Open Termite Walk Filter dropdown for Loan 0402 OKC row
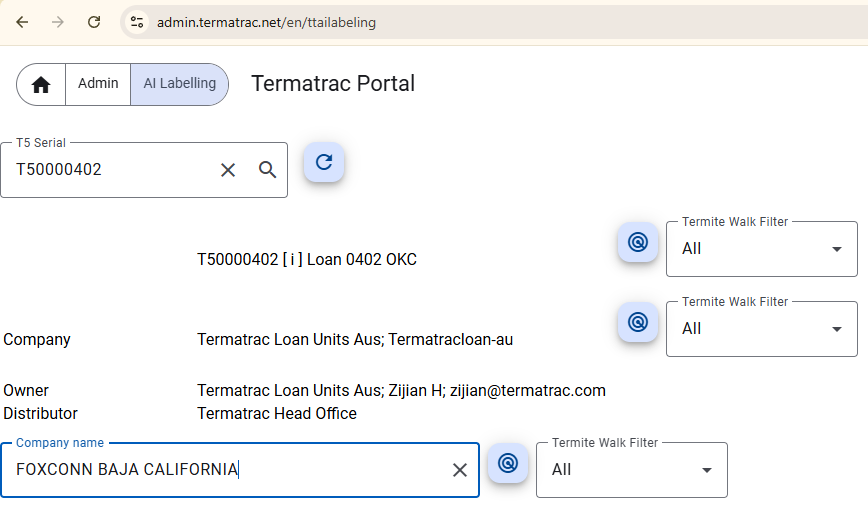This screenshot has height=517, width=868. (762, 249)
